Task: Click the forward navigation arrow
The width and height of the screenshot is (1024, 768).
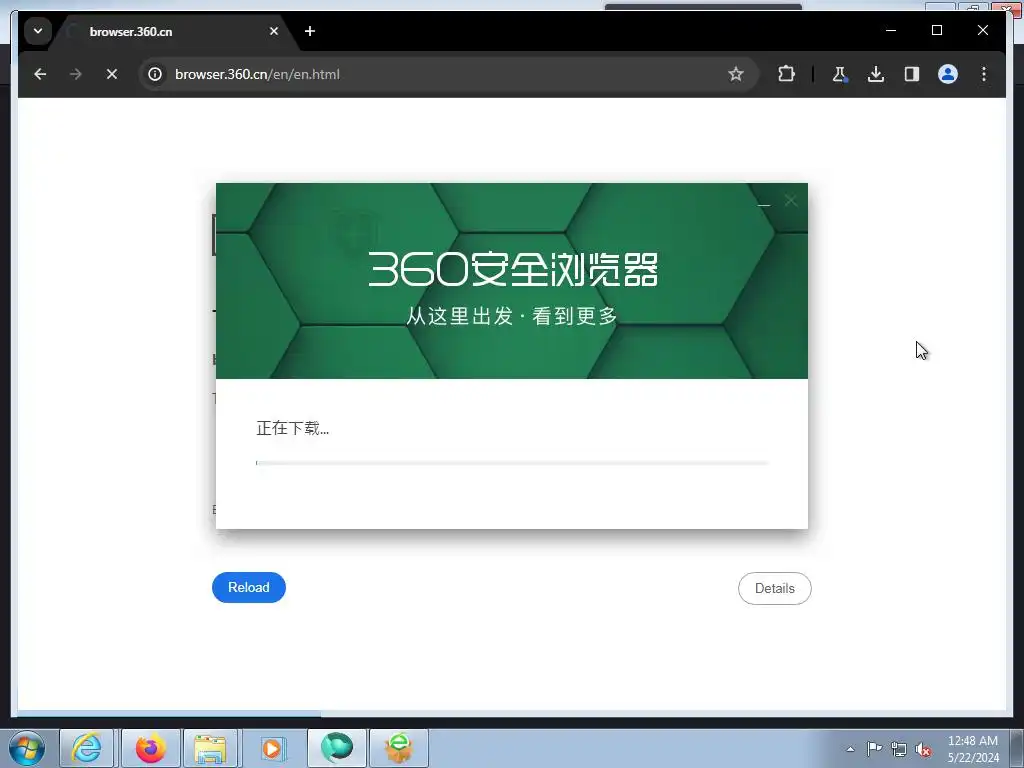Action: (x=76, y=74)
